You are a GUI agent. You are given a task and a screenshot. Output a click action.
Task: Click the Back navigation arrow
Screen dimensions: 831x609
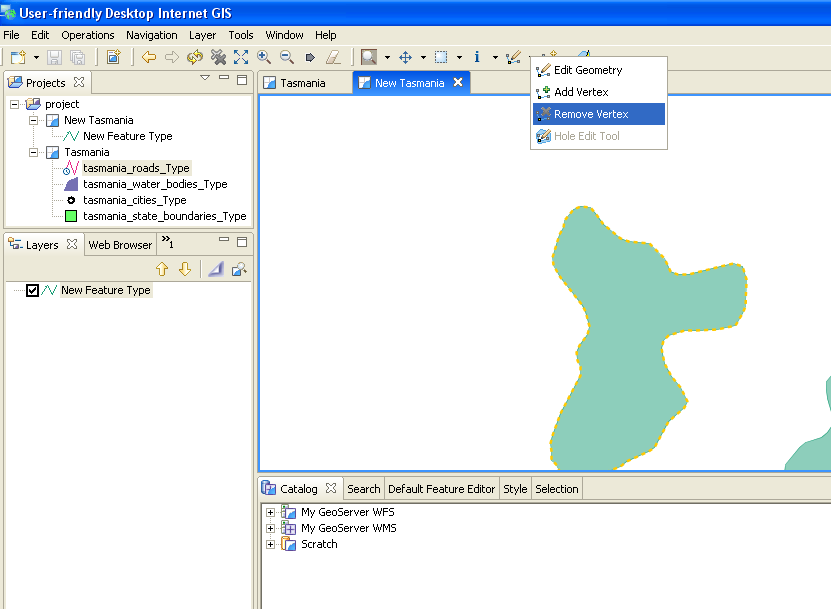(x=149, y=57)
